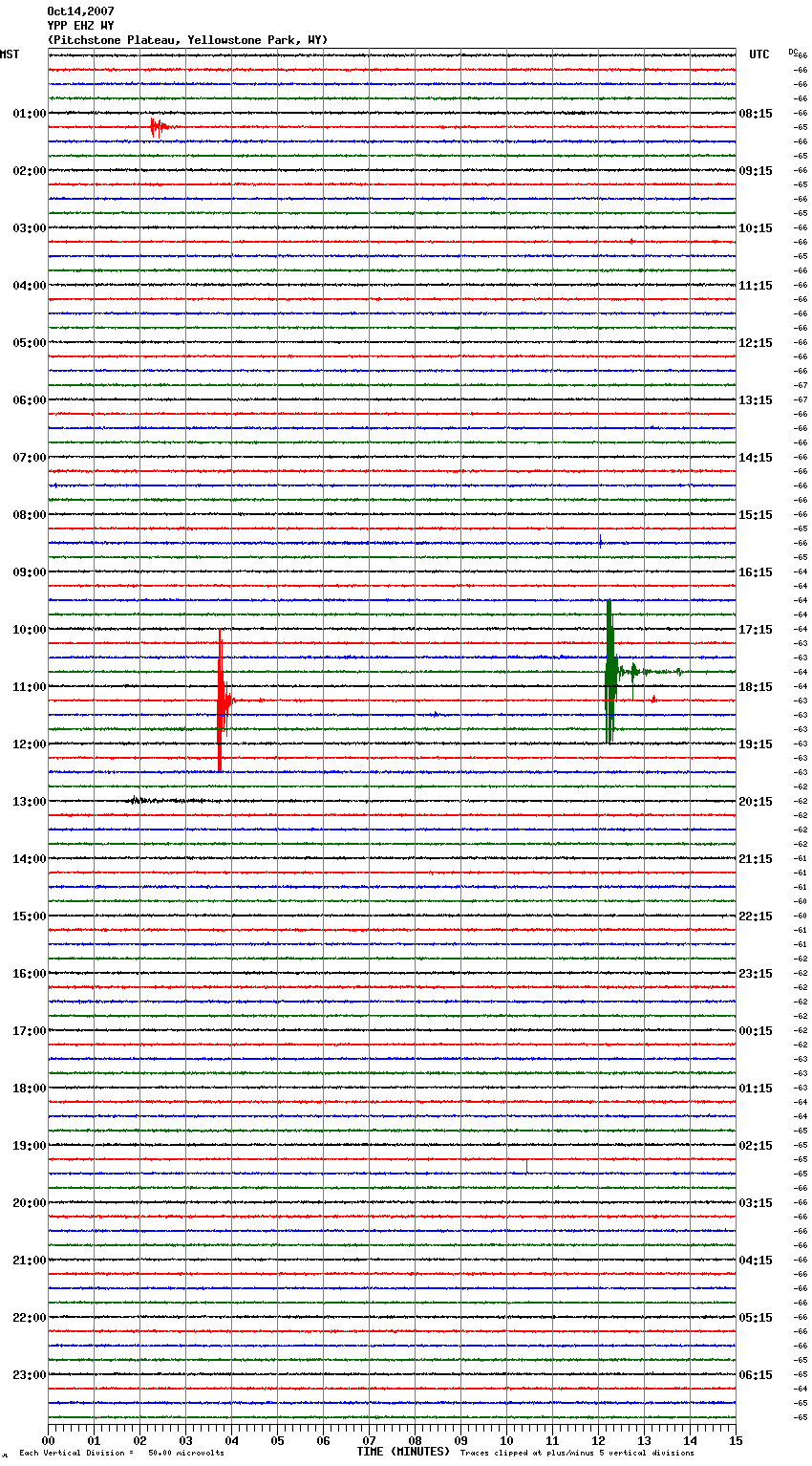
Task: Select the 04:00 MST hour label
Action: click(x=29, y=286)
